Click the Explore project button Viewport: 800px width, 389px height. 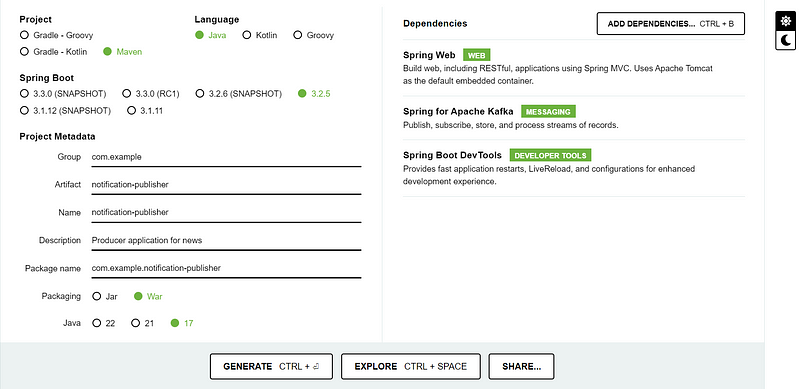click(x=411, y=367)
